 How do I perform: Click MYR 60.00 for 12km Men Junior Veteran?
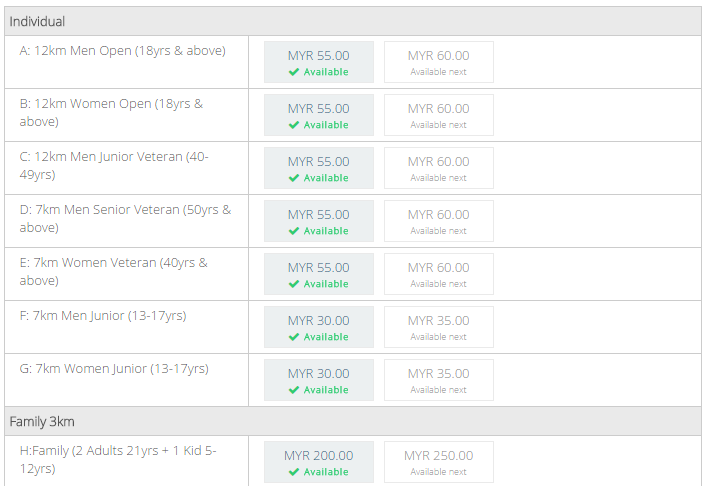(438, 168)
